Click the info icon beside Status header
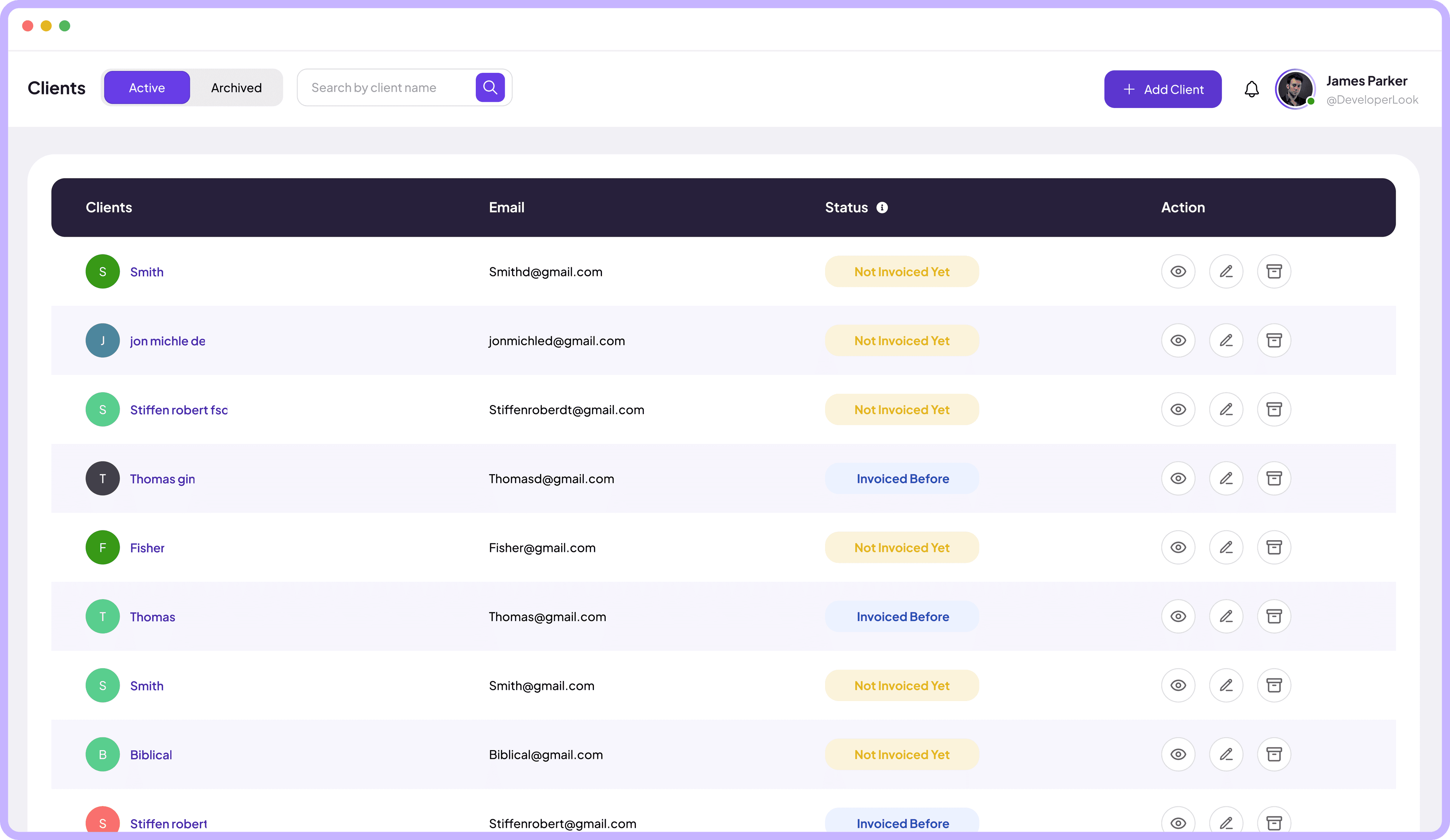The height and width of the screenshot is (840, 1450). pos(882,207)
